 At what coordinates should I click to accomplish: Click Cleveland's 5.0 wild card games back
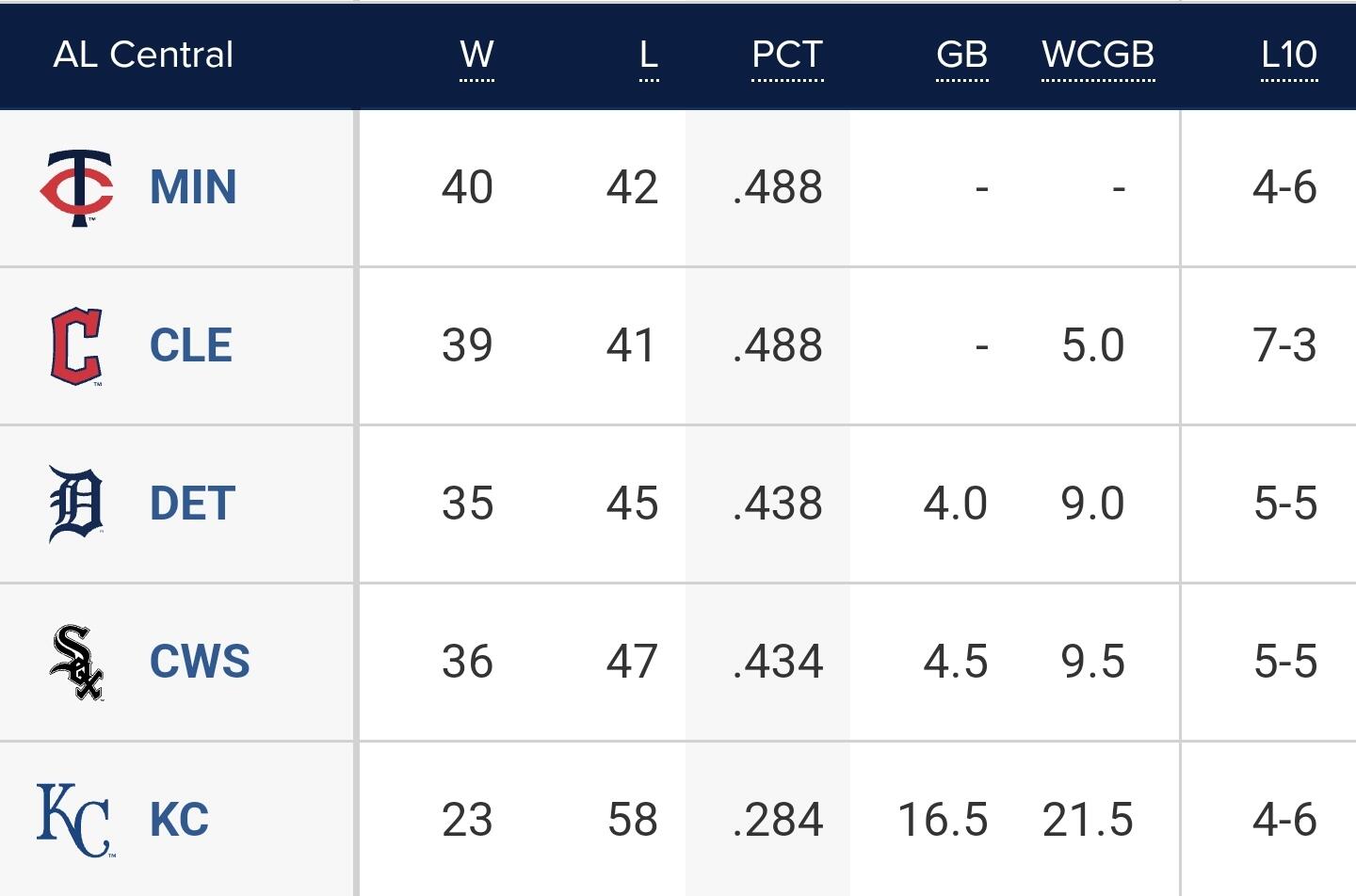pos(1093,345)
